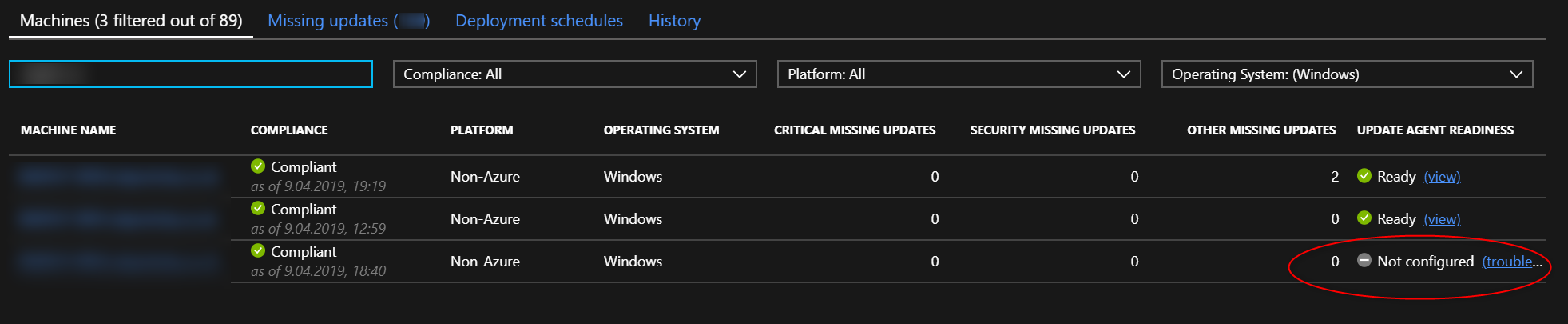
Task: Click green Compliant checkmark icon at 18:40 row
Action: pos(258,251)
